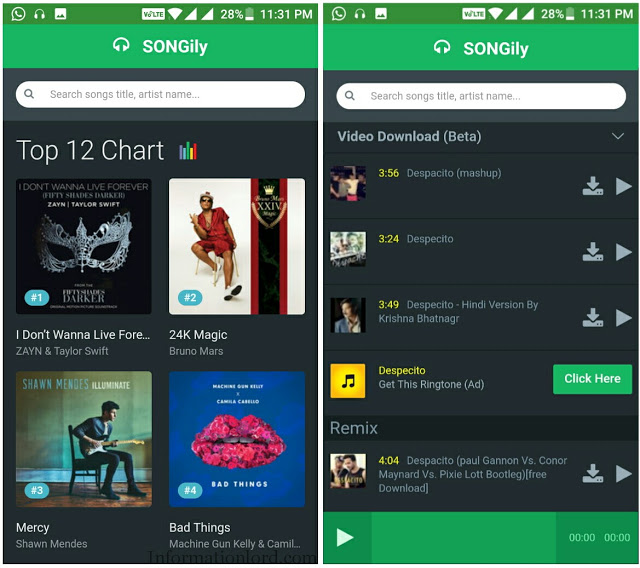The image size is (640, 568).
Task: Play the 3:24 Despecito track
Action: point(624,252)
